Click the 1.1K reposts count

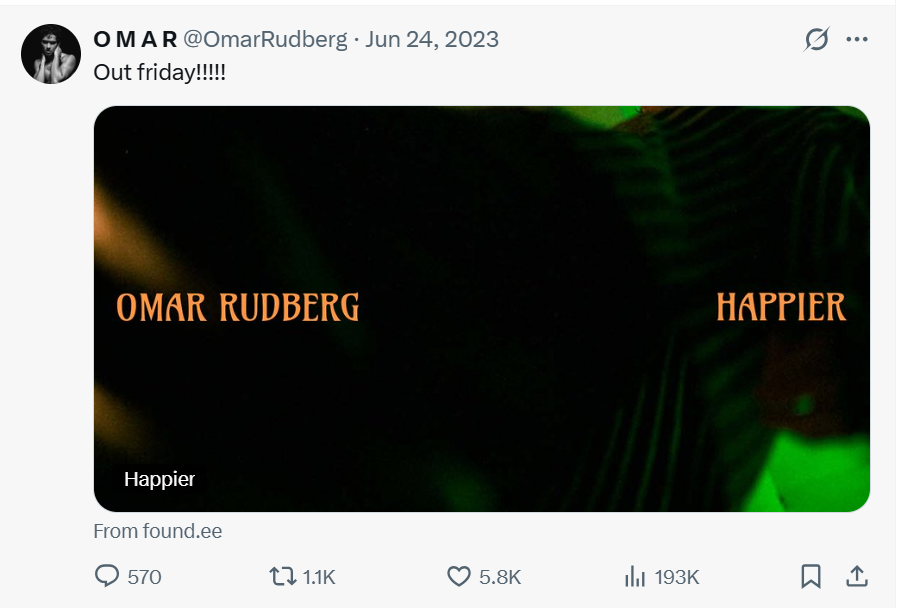pos(319,577)
